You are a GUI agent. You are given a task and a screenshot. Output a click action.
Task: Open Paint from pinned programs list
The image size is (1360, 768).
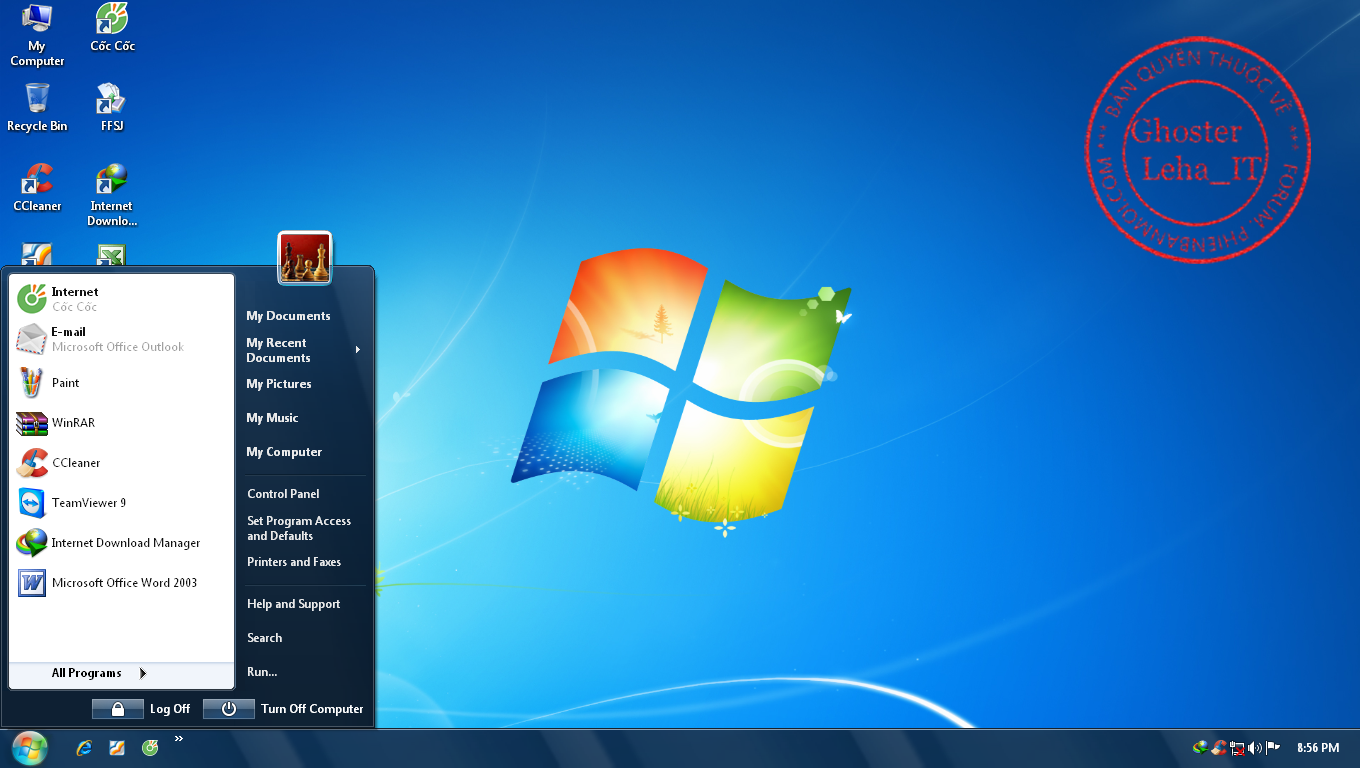65,383
